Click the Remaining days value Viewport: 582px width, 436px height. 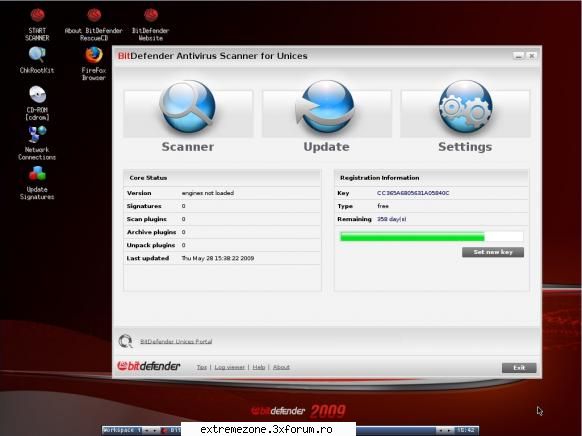(x=392, y=219)
